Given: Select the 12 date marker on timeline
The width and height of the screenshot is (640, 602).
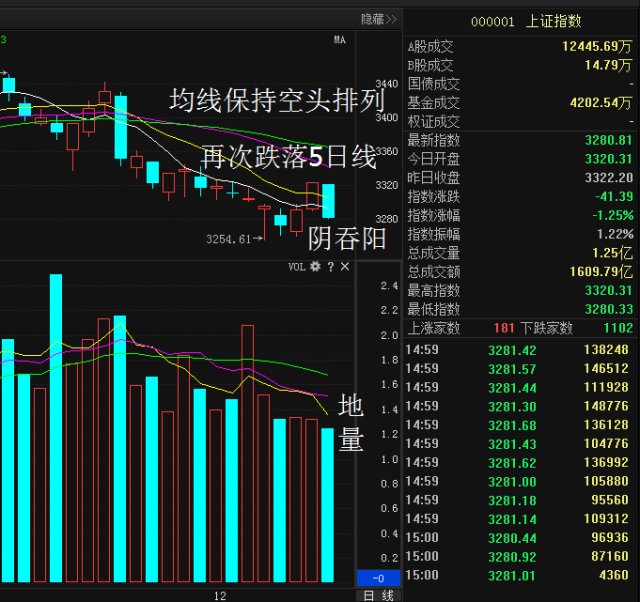Looking at the screenshot, I should tap(220, 596).
